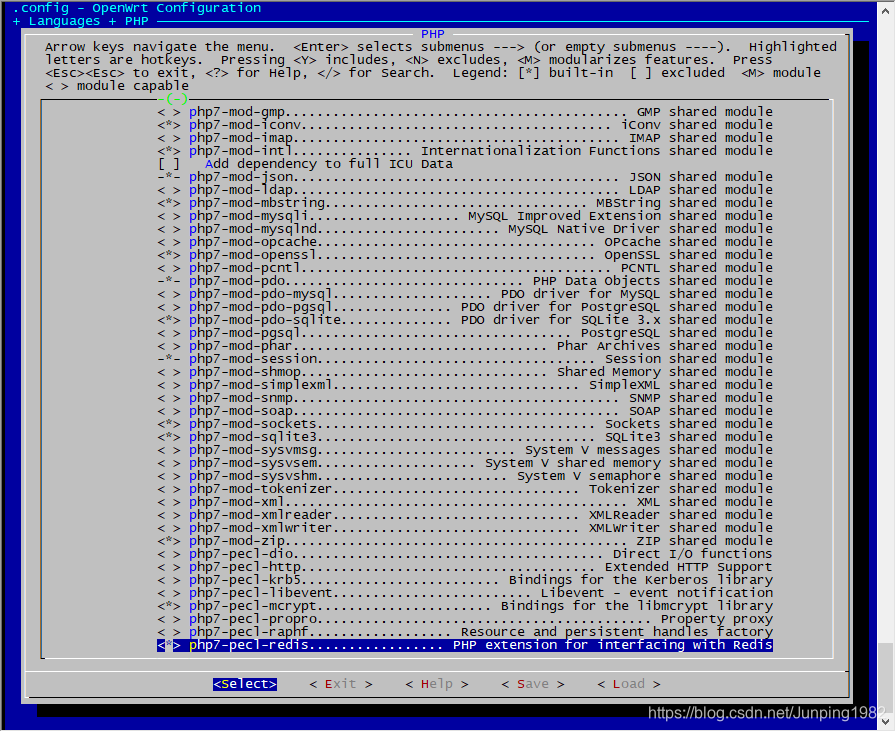Select the php7-mod-pdo-sqlite row
Image resolution: width=896 pixels, height=732 pixels.
pos(465,320)
